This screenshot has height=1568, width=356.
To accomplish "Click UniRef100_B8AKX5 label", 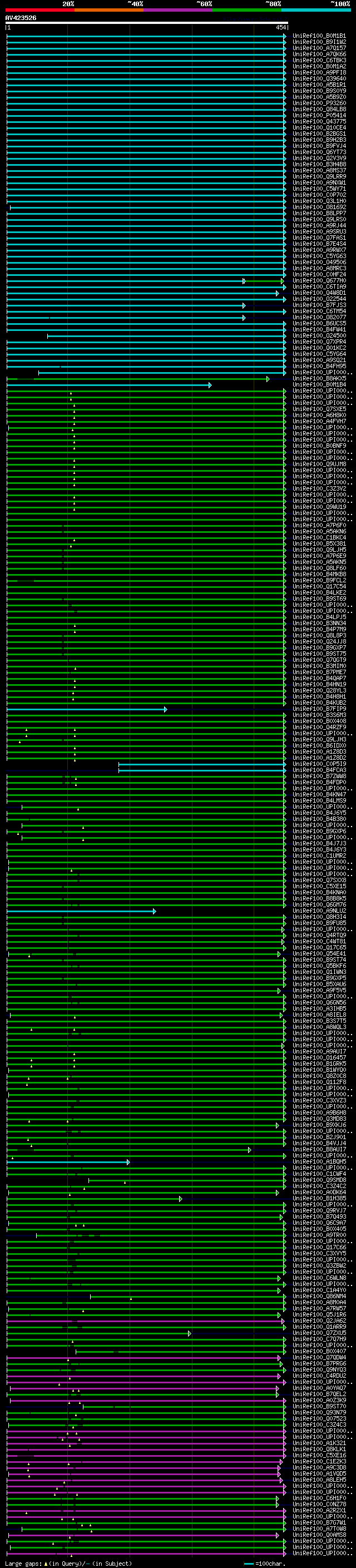I will pyautogui.click(x=319, y=379).
